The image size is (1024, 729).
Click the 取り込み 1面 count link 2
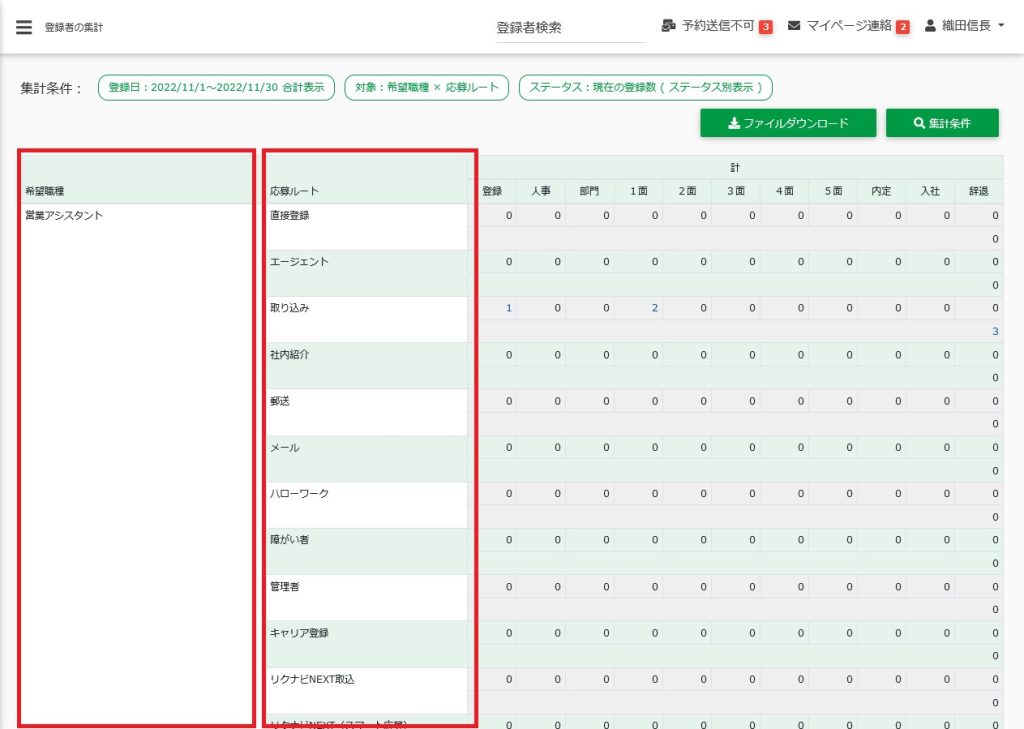click(655, 308)
